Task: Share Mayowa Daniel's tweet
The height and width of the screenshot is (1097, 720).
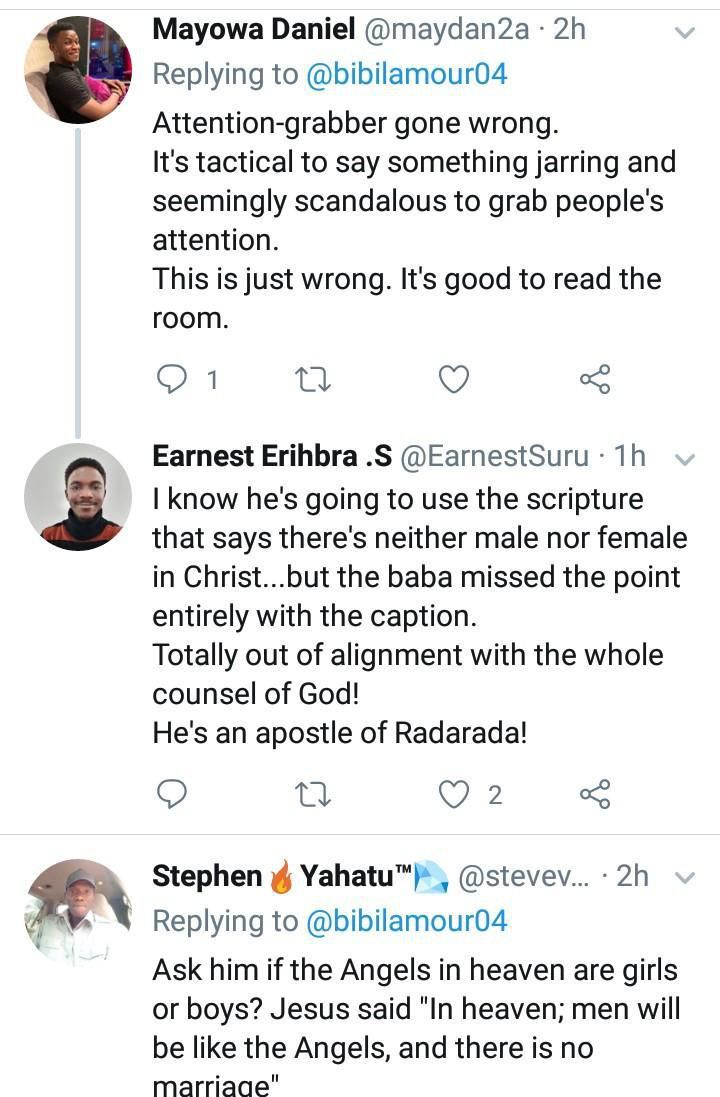Action: click(x=595, y=380)
